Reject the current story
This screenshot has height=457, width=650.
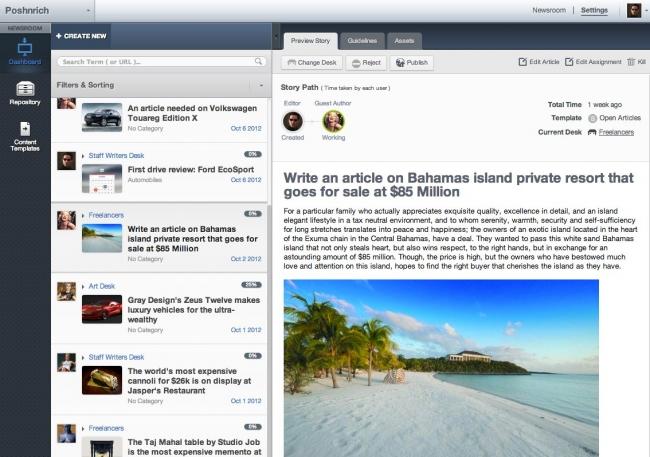click(x=366, y=63)
